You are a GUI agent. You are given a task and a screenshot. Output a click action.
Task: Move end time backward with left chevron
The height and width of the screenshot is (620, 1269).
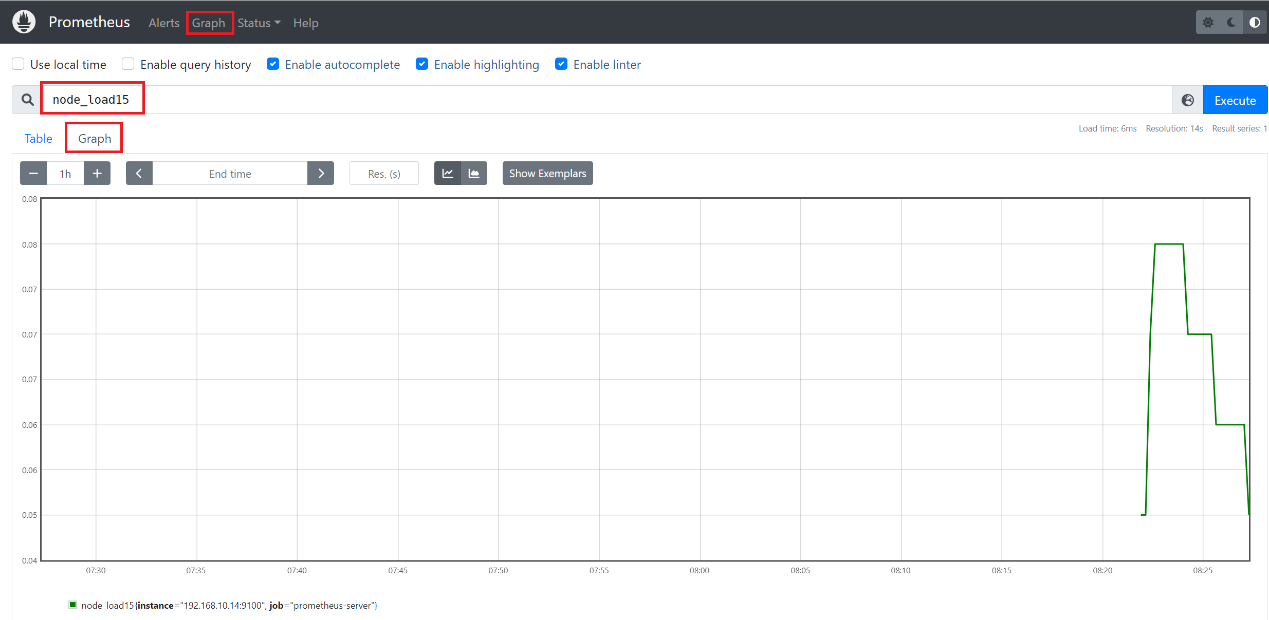[139, 173]
